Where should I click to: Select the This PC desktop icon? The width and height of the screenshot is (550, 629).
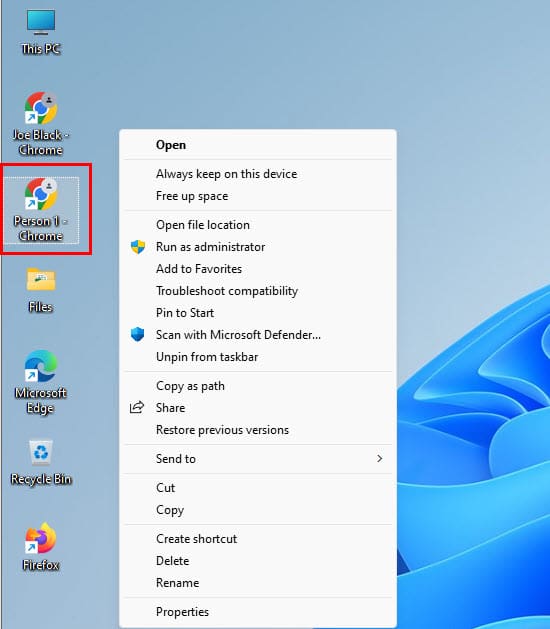(x=41, y=32)
